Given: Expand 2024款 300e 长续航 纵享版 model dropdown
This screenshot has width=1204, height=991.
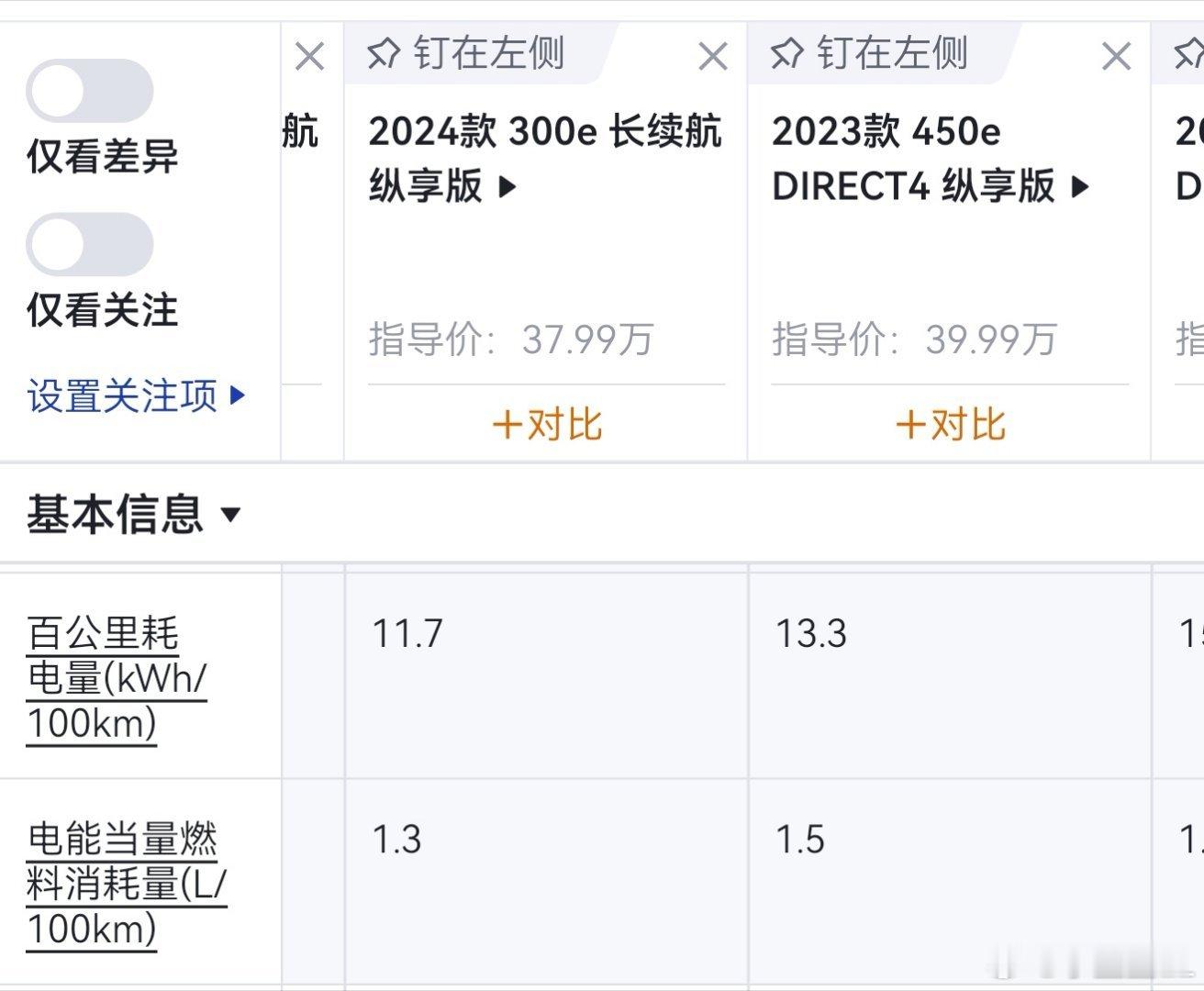Looking at the screenshot, I should point(508,187).
